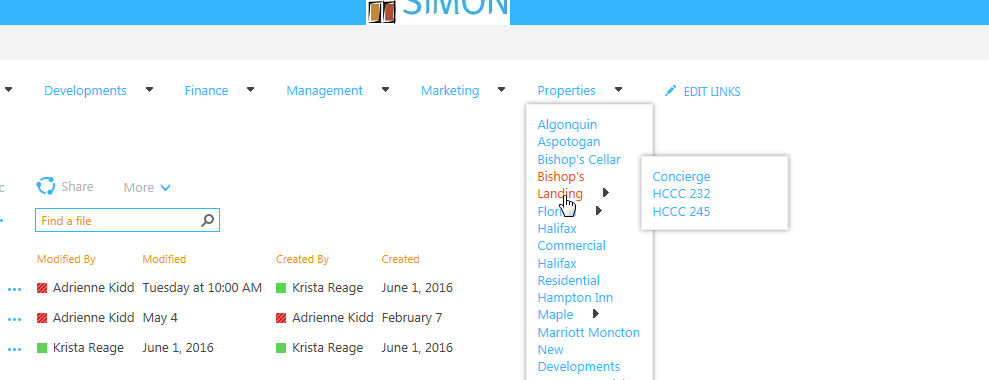The width and height of the screenshot is (989, 380).
Task: Click the 'May 4' modified date
Action: point(160,318)
